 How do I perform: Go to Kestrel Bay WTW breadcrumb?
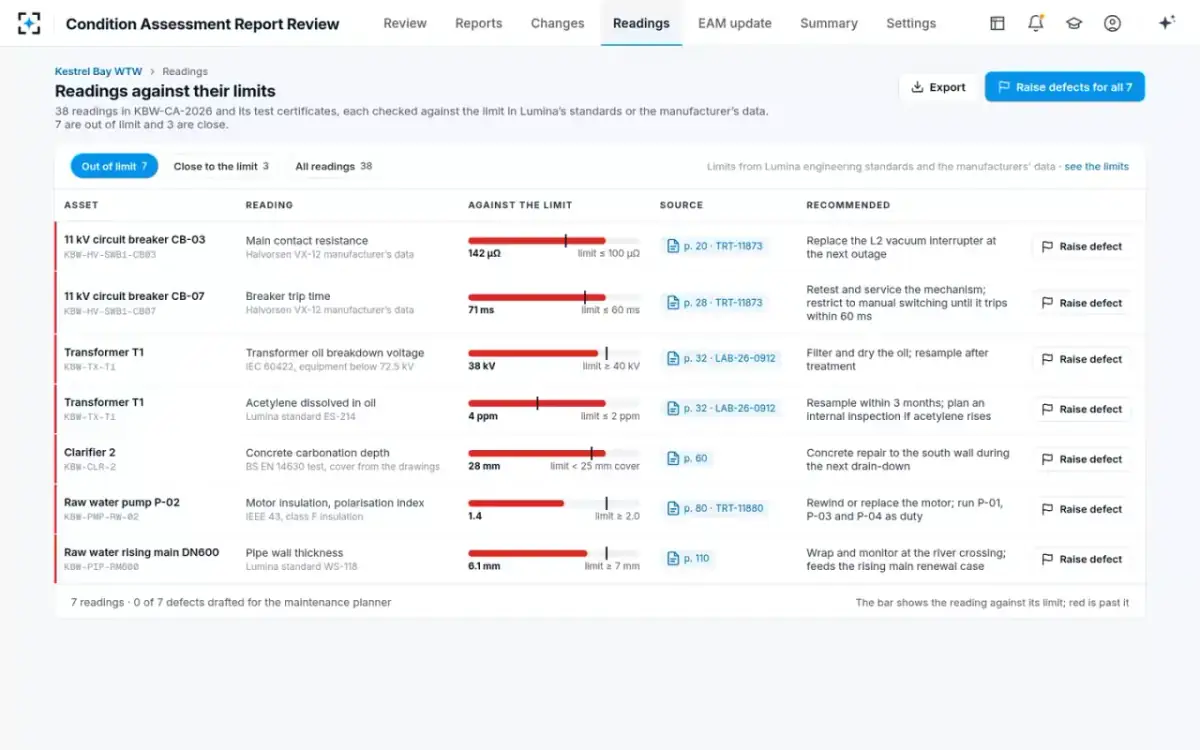click(98, 72)
